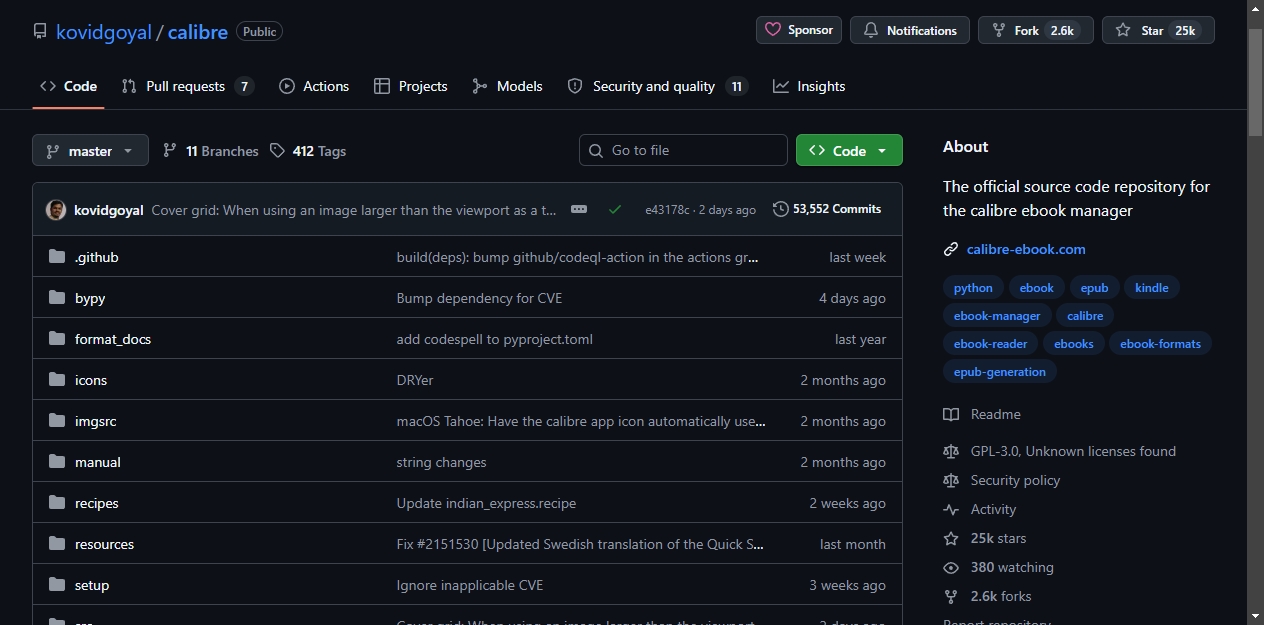Go to the Actions tab
Viewport: 1264px width, 625px height.
314,86
